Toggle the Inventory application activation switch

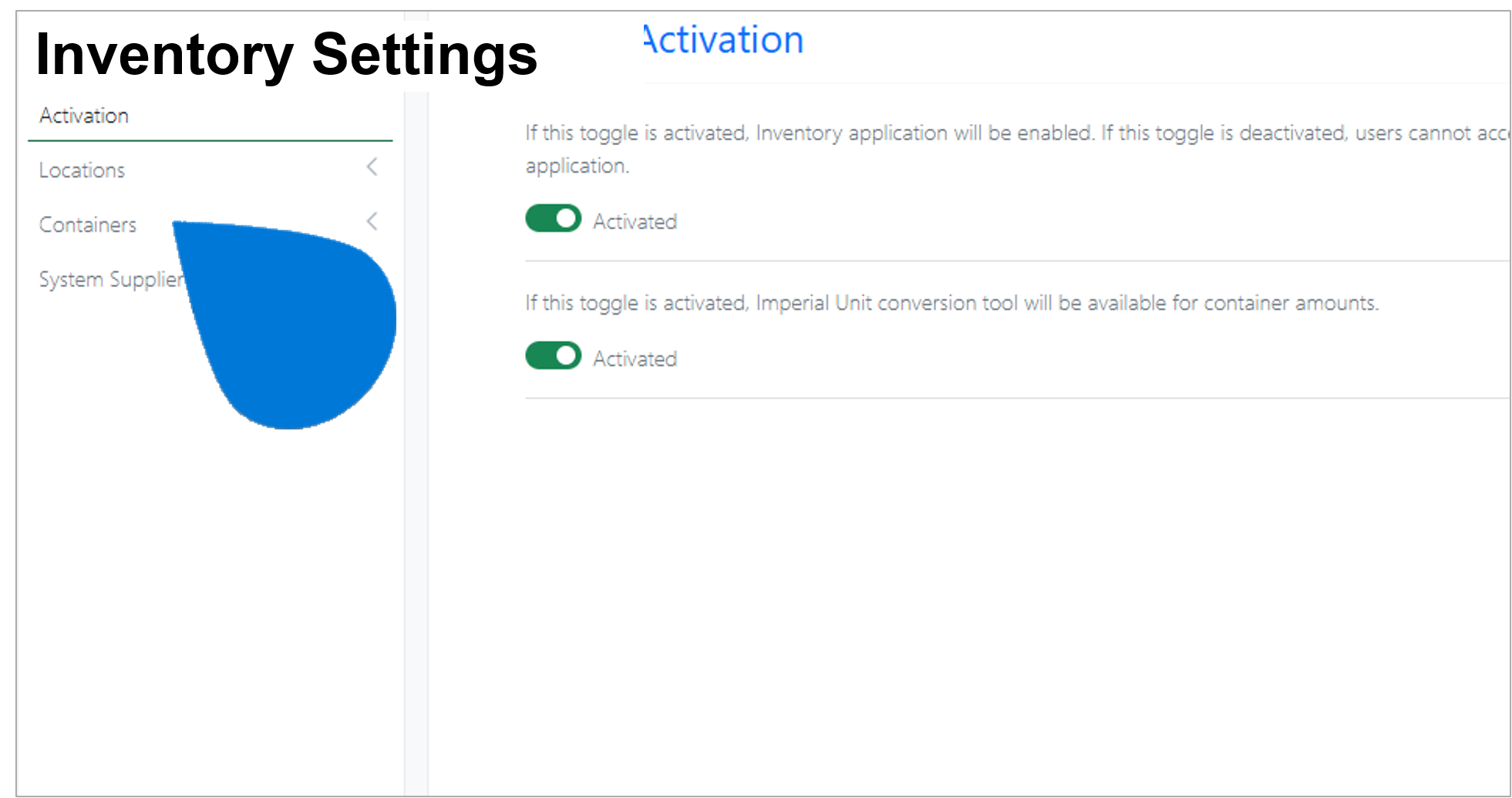click(x=553, y=219)
